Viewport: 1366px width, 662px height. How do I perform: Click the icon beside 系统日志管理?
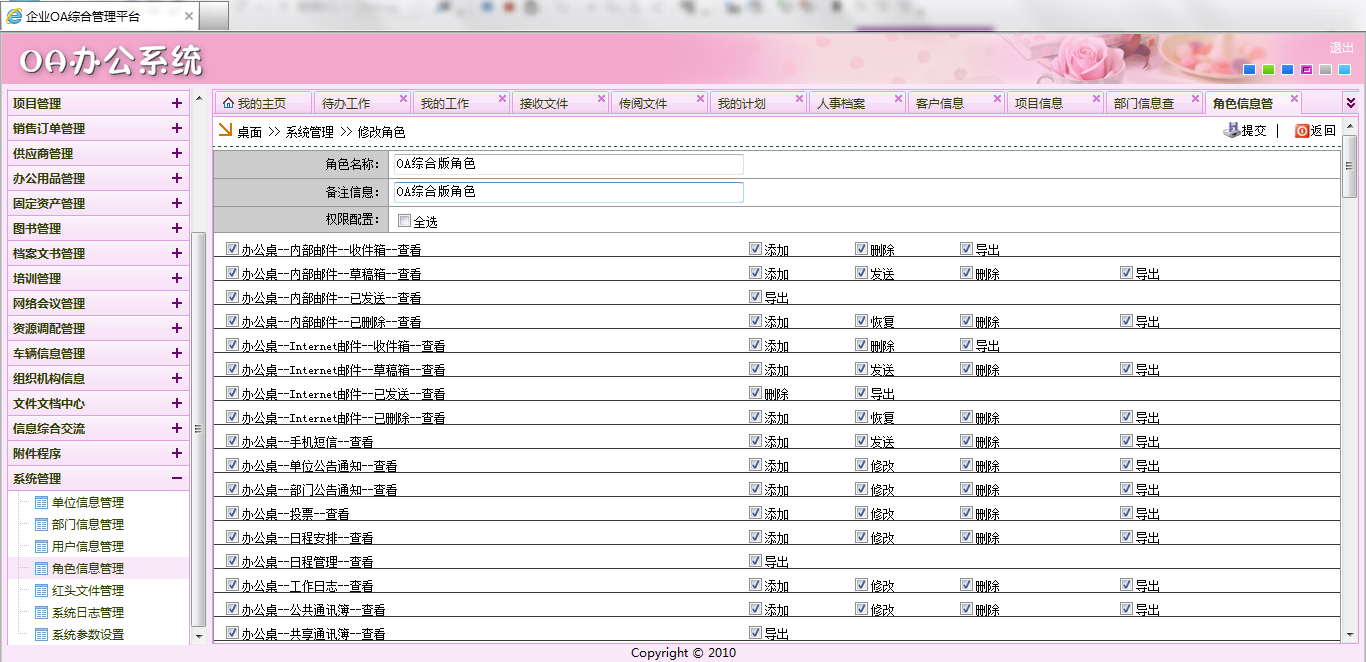[41, 612]
